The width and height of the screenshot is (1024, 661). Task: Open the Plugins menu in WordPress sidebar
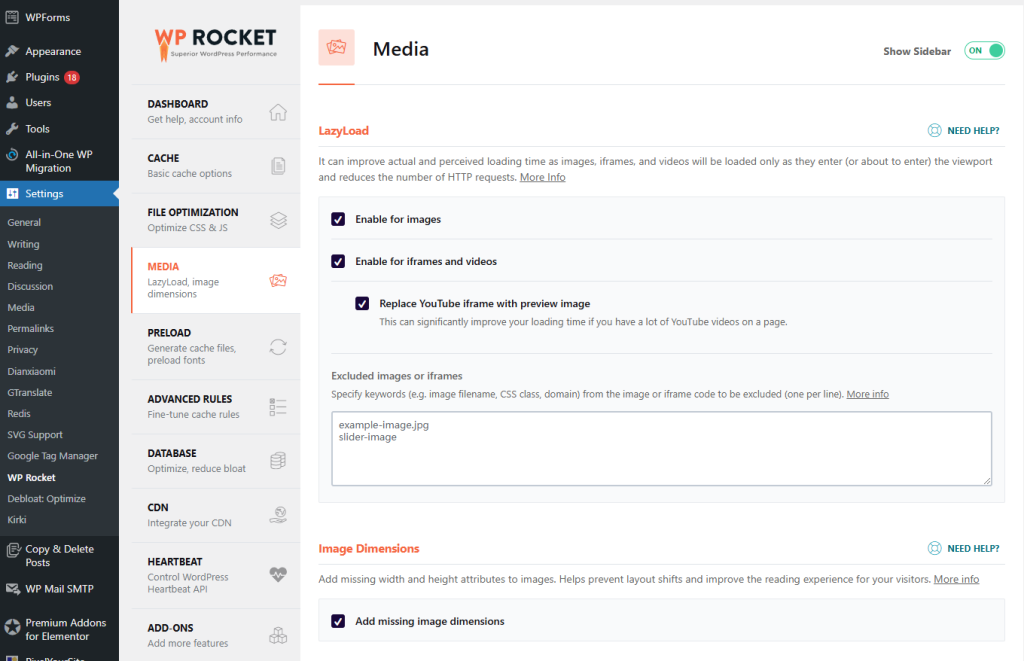[x=42, y=77]
